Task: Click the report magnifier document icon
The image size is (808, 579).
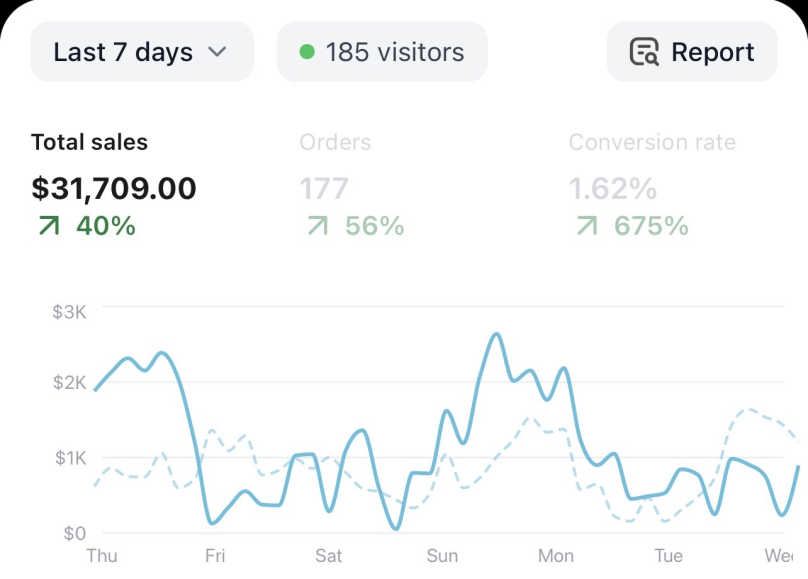Action: pos(644,52)
